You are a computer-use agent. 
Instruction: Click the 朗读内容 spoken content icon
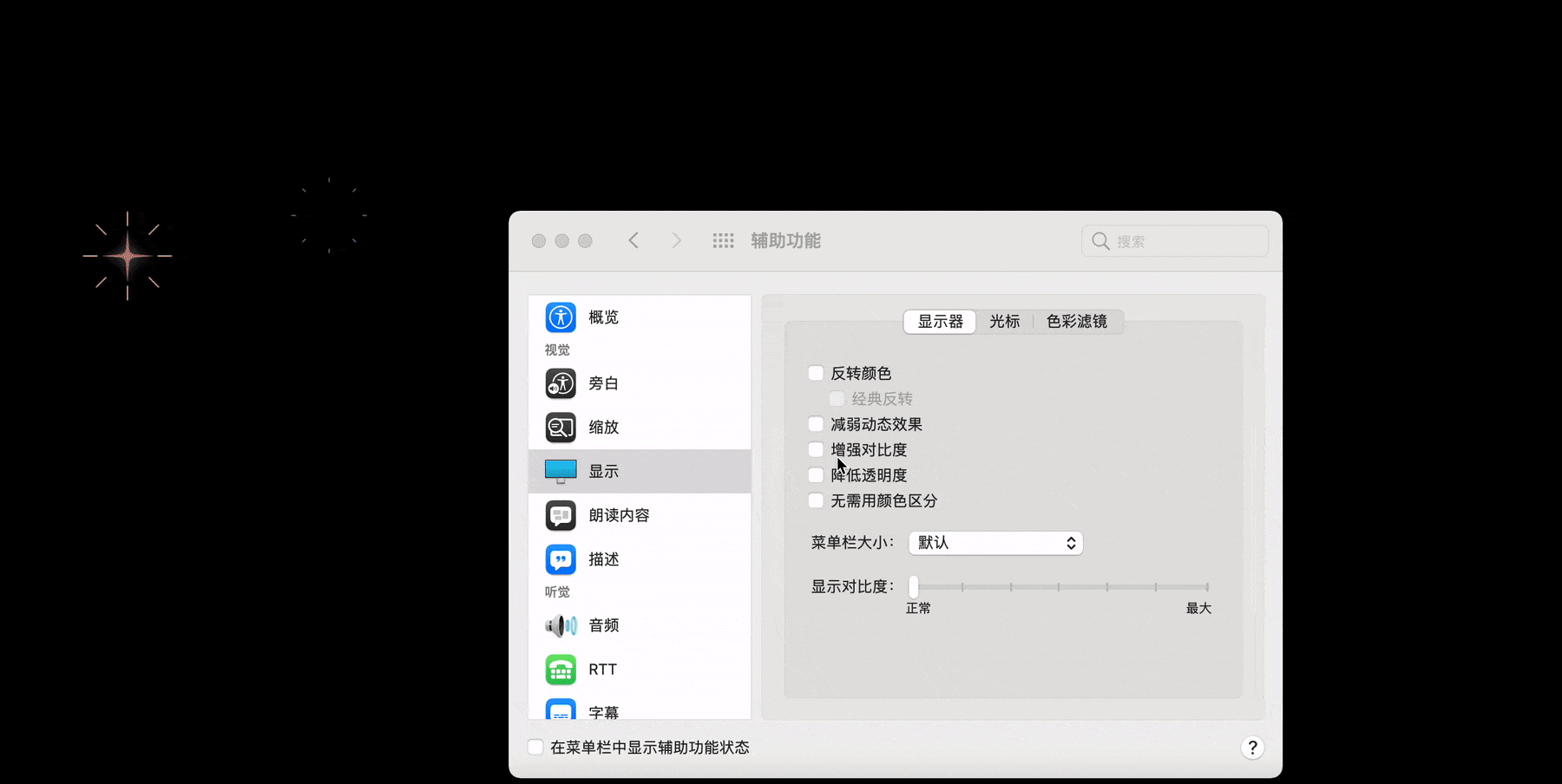(x=561, y=515)
